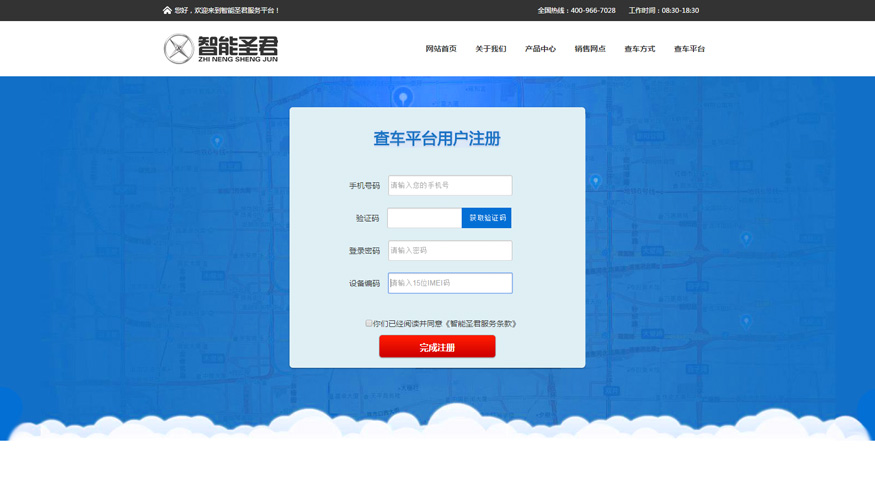
Task: Click the large map pin above the form
Action: tap(403, 97)
